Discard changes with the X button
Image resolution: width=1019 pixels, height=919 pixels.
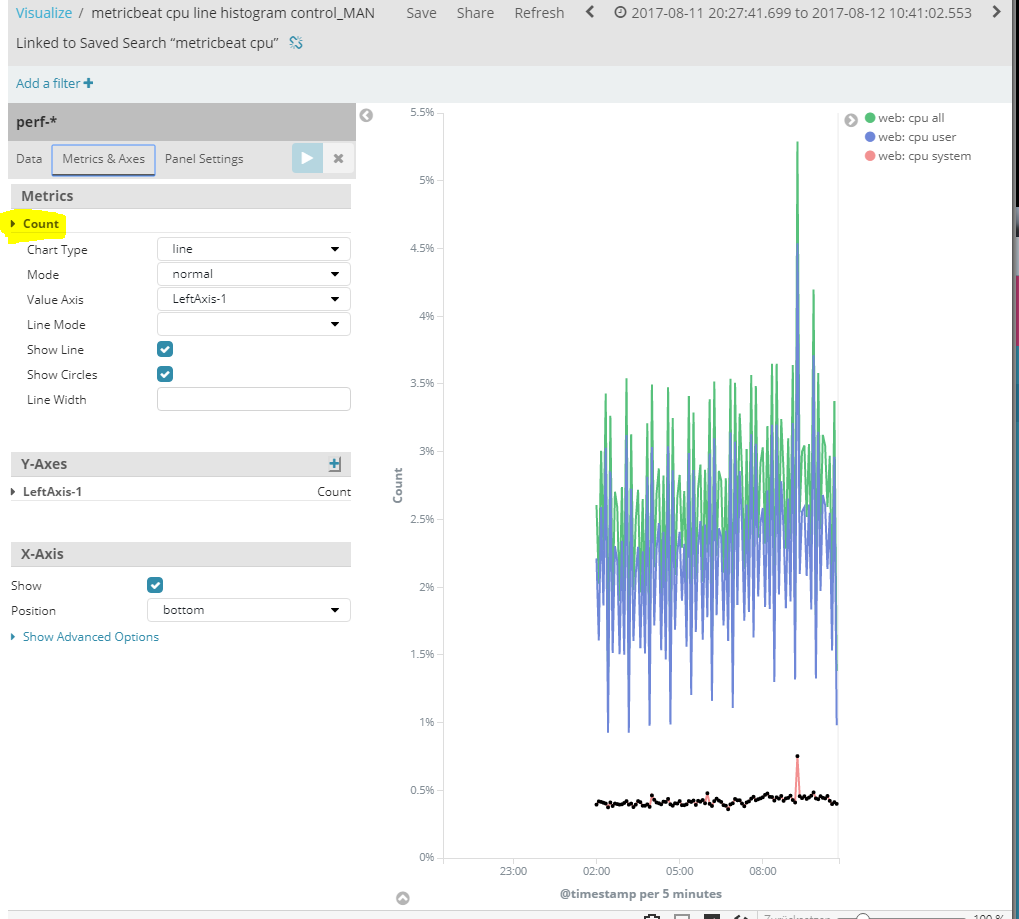pos(339,159)
